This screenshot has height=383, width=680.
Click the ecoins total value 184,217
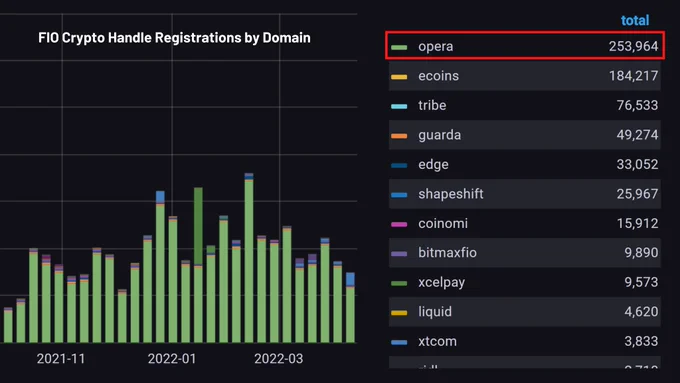[633, 75]
